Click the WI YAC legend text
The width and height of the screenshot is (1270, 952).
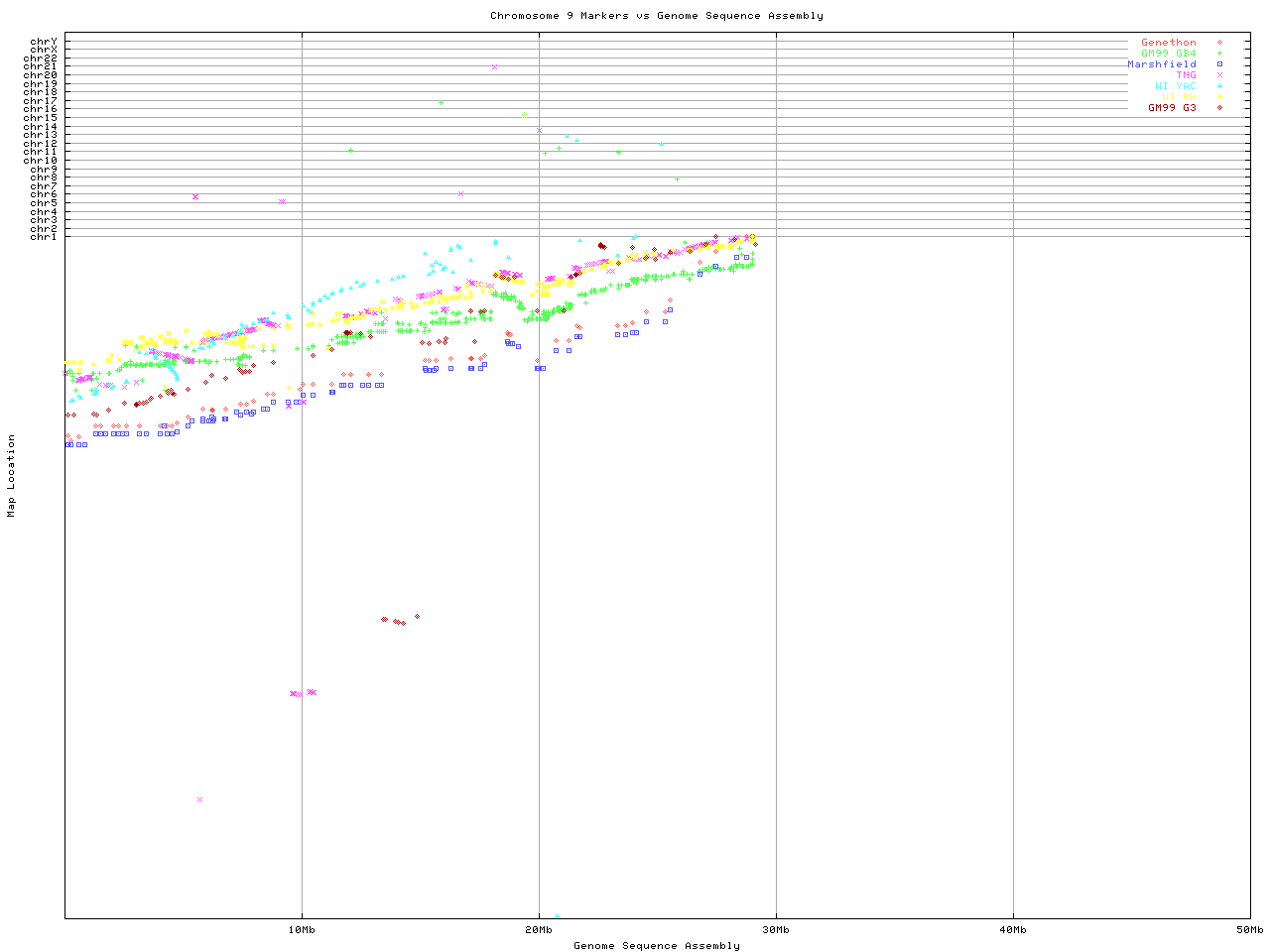point(1175,86)
